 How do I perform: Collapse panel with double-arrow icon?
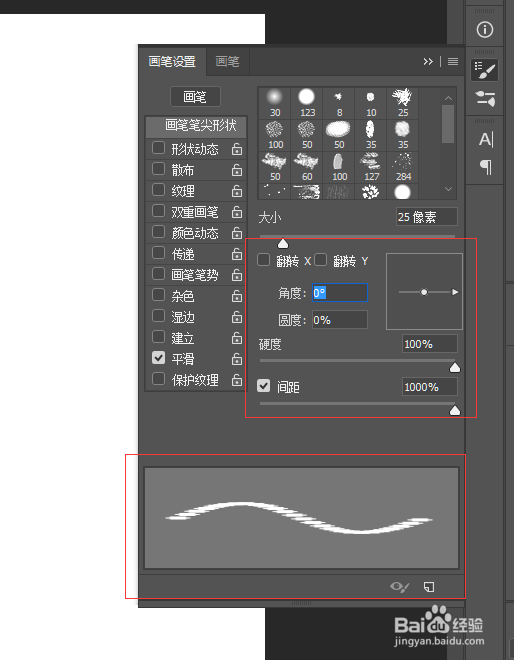tap(428, 62)
